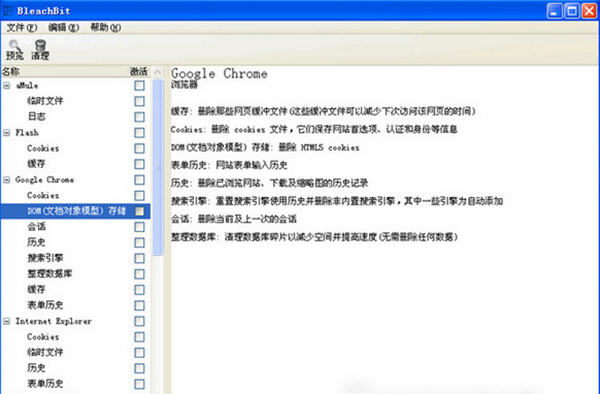This screenshot has height=394, width=600.
Task: Check the 整理数据库 checkbox
Action: (139, 274)
